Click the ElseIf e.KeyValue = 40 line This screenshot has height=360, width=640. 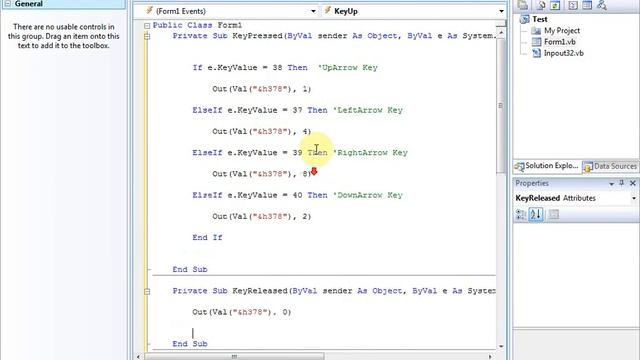[260, 195]
